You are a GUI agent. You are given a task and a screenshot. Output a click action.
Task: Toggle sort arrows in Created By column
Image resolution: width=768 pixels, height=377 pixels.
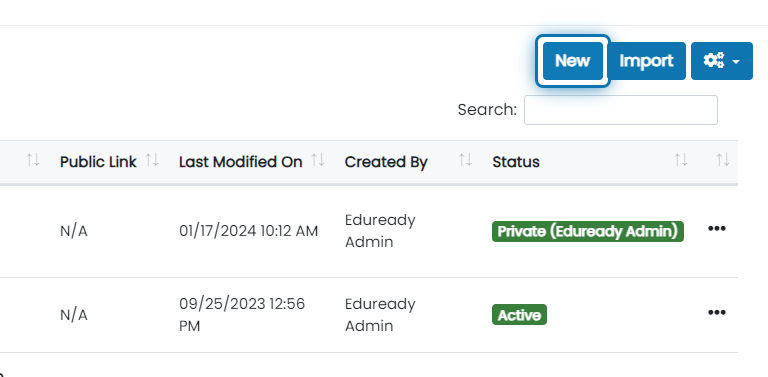465,160
